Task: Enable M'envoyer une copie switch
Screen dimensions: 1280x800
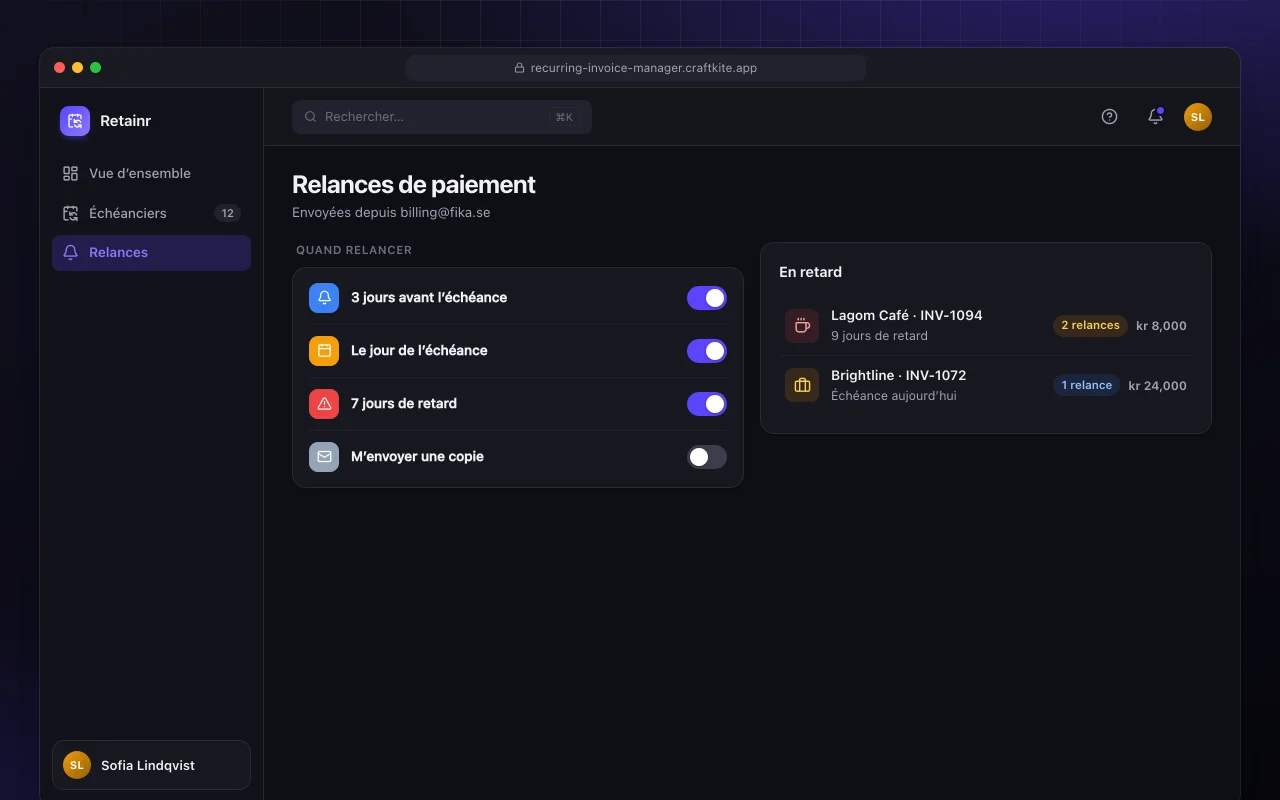Action: tap(707, 457)
